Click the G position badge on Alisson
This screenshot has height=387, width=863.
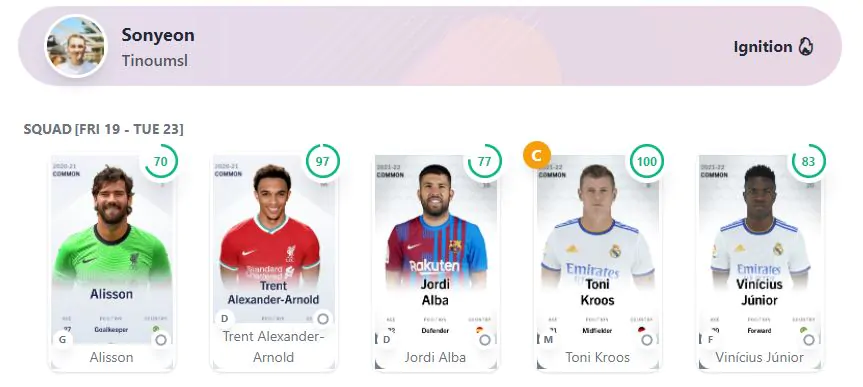(x=63, y=340)
